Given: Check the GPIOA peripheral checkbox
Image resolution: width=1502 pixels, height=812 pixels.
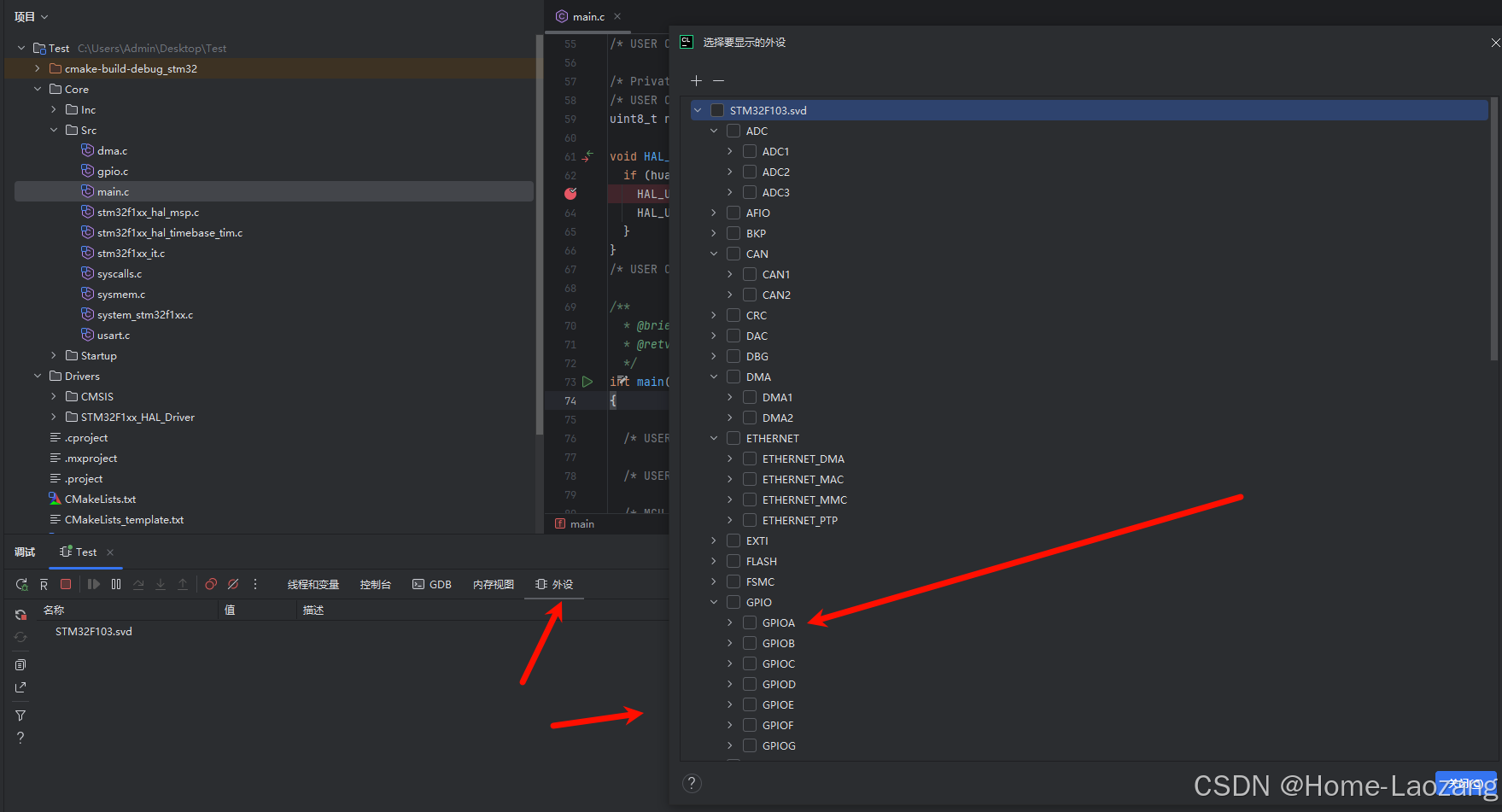Looking at the screenshot, I should (x=750, y=622).
